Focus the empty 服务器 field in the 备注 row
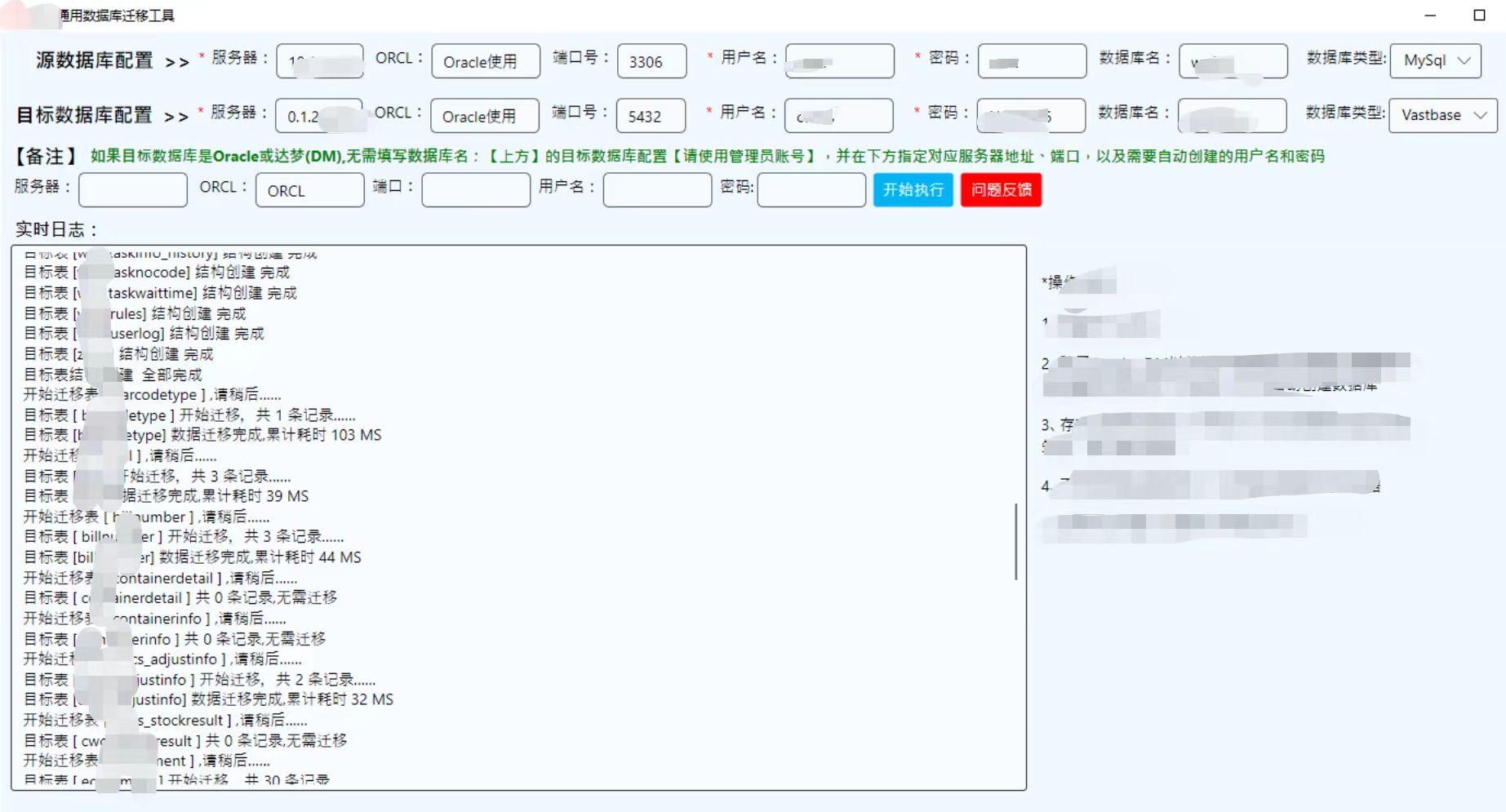Viewport: 1506px width, 812px height. click(133, 190)
